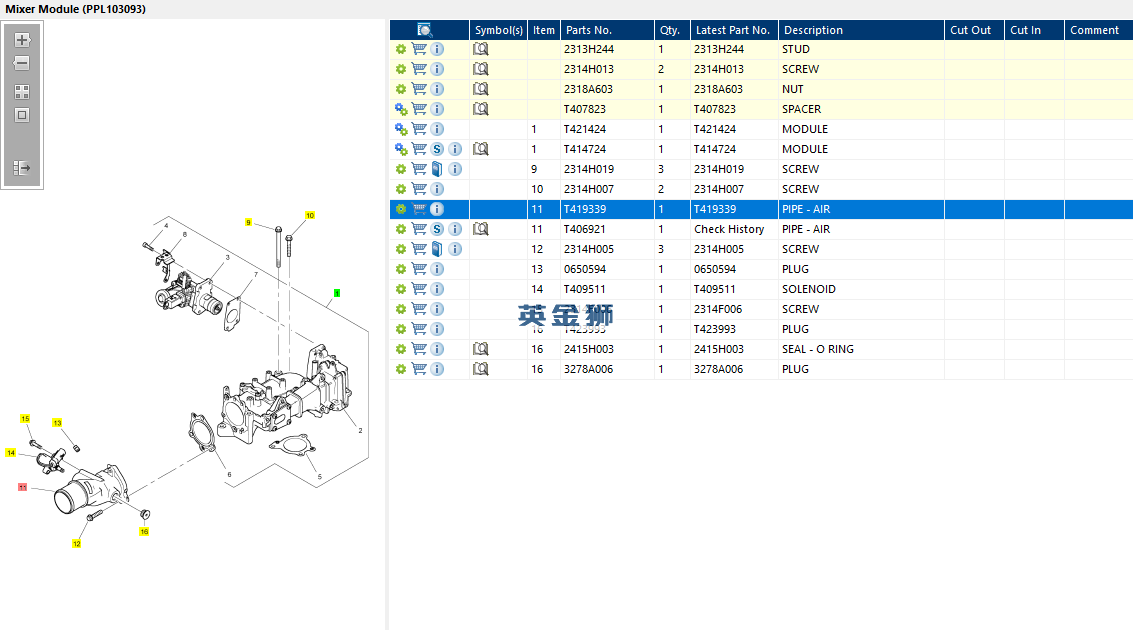
Task: Select callout 10 in the diagram
Action: (x=310, y=215)
